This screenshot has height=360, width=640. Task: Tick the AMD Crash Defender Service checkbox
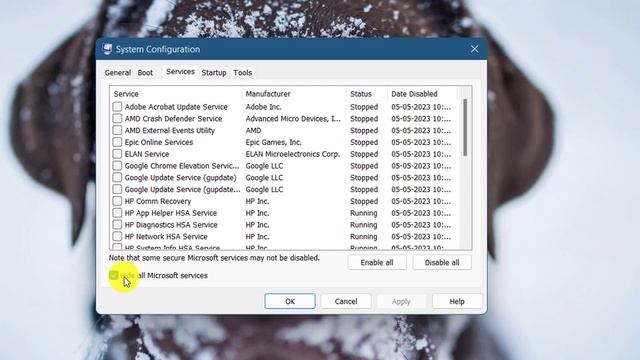(x=117, y=118)
